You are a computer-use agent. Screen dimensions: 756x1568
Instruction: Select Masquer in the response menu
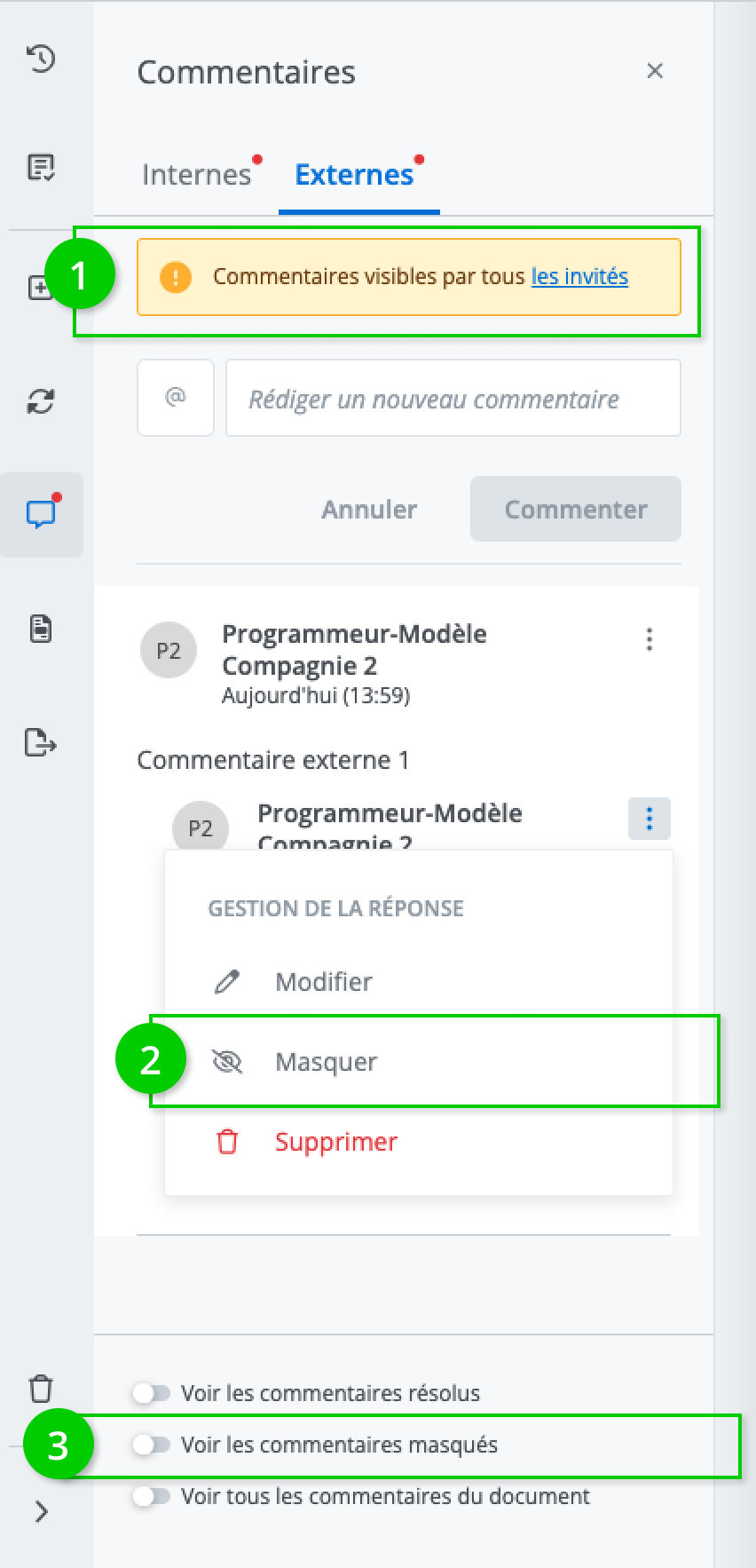tap(327, 1062)
